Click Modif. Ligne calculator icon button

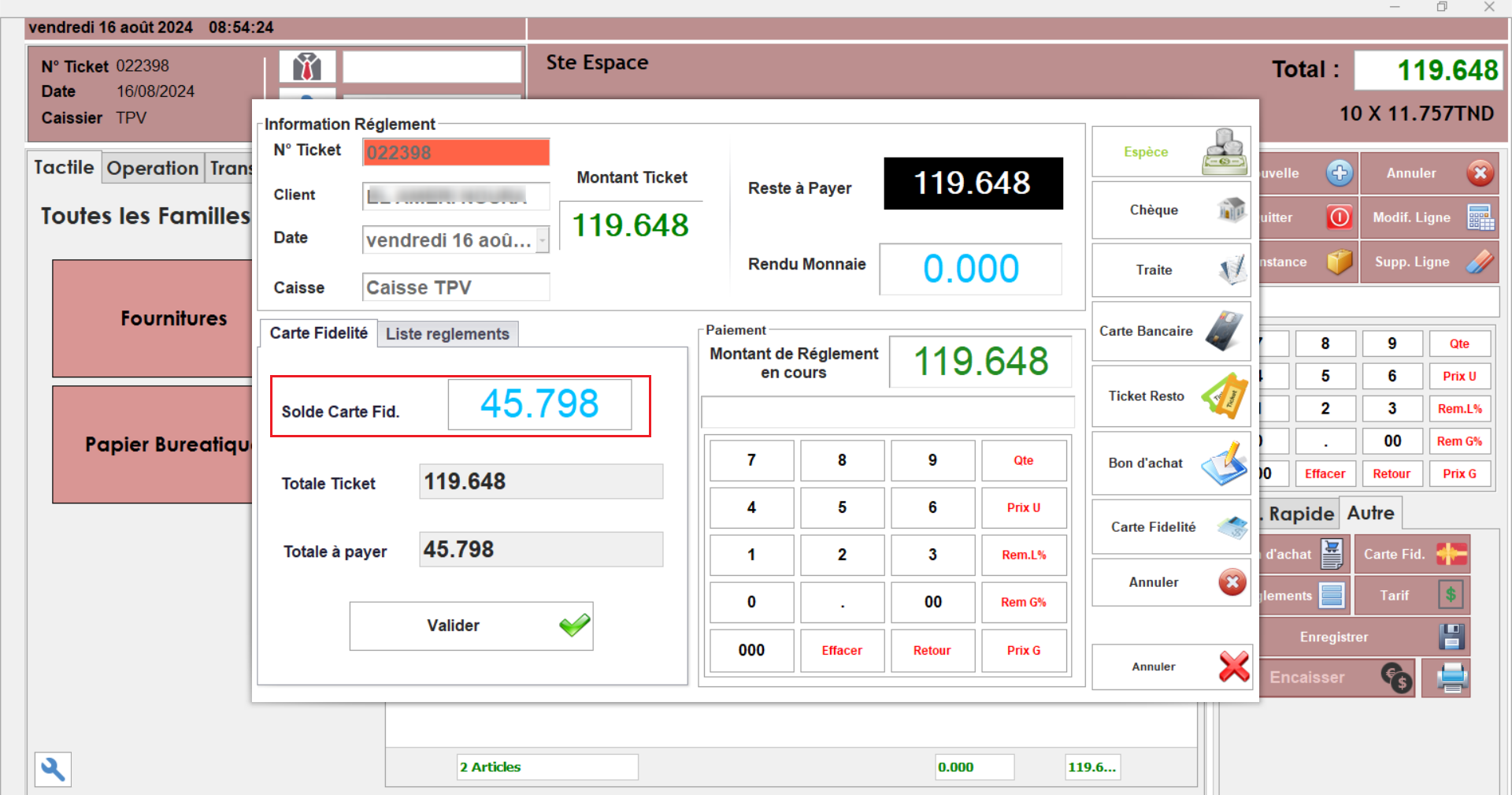coord(1429,217)
